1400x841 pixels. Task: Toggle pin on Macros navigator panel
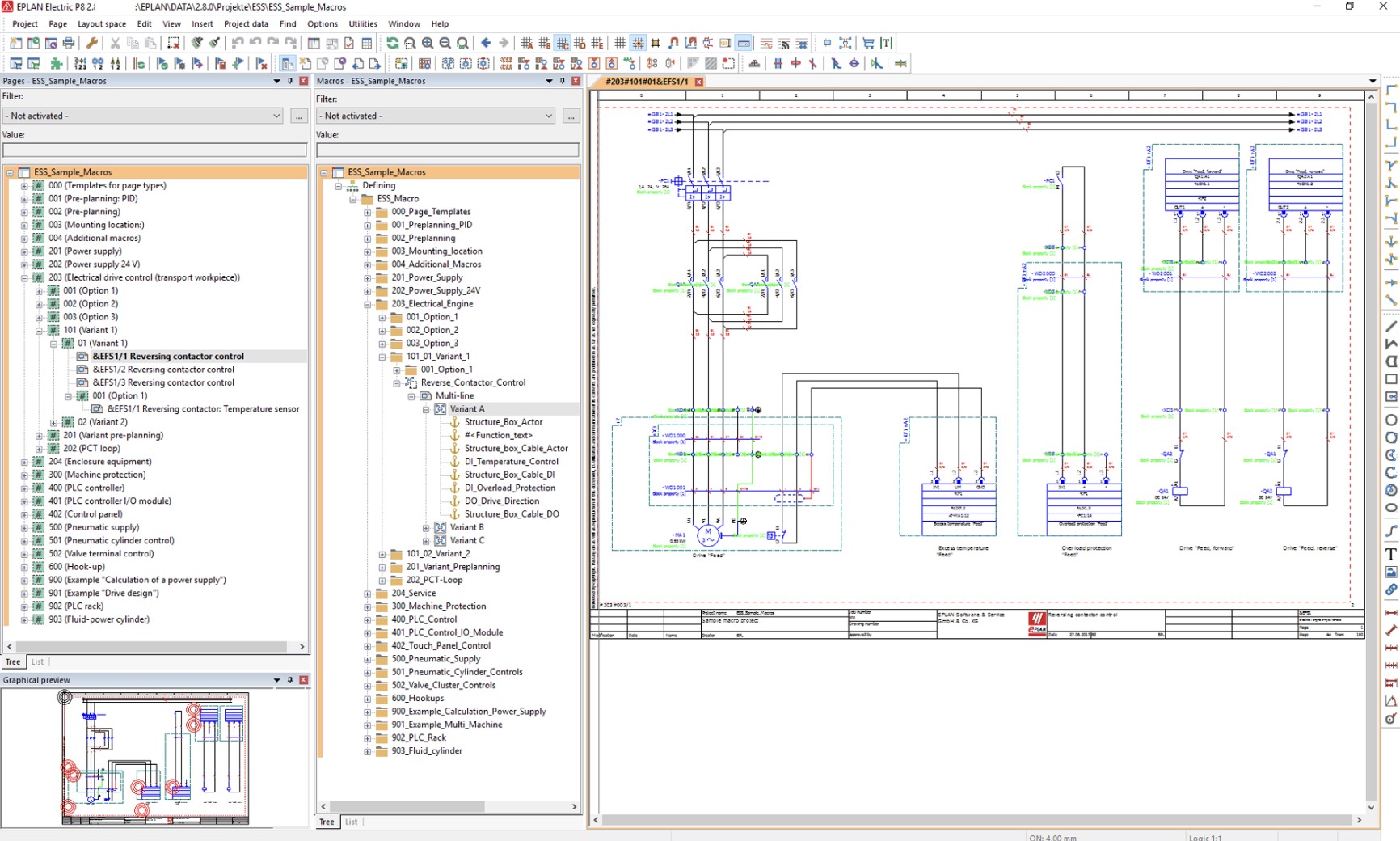click(563, 81)
